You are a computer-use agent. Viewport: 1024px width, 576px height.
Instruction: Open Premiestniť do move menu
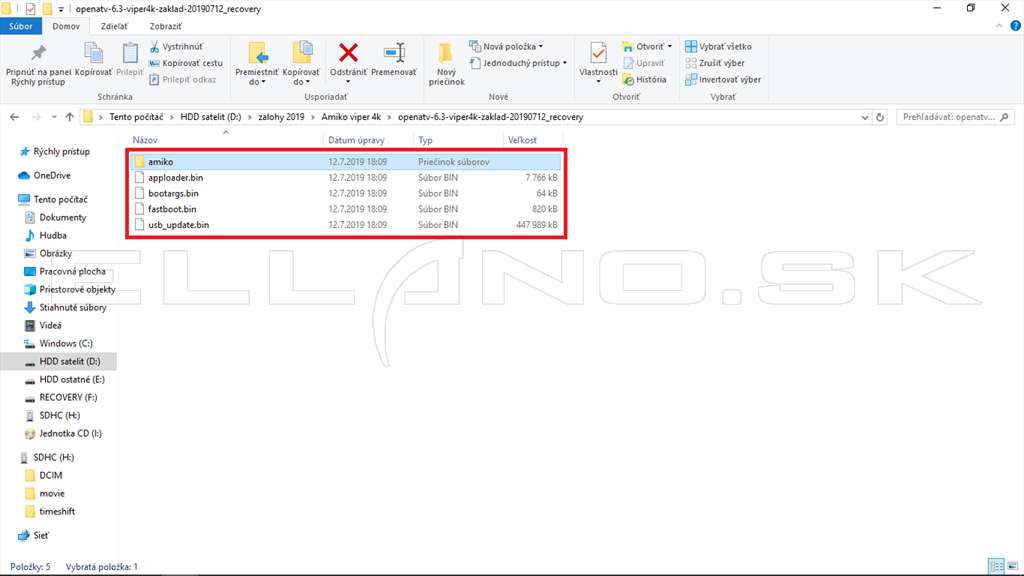257,64
